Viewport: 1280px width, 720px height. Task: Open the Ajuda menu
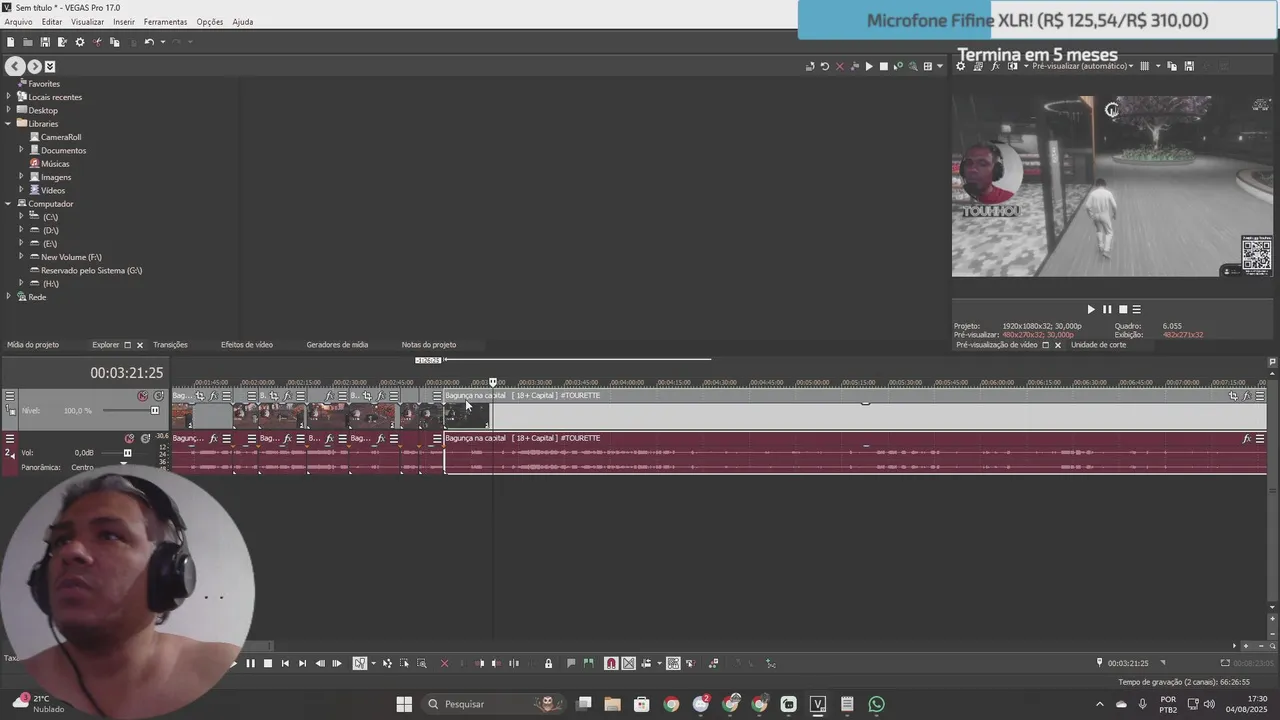pos(243,22)
